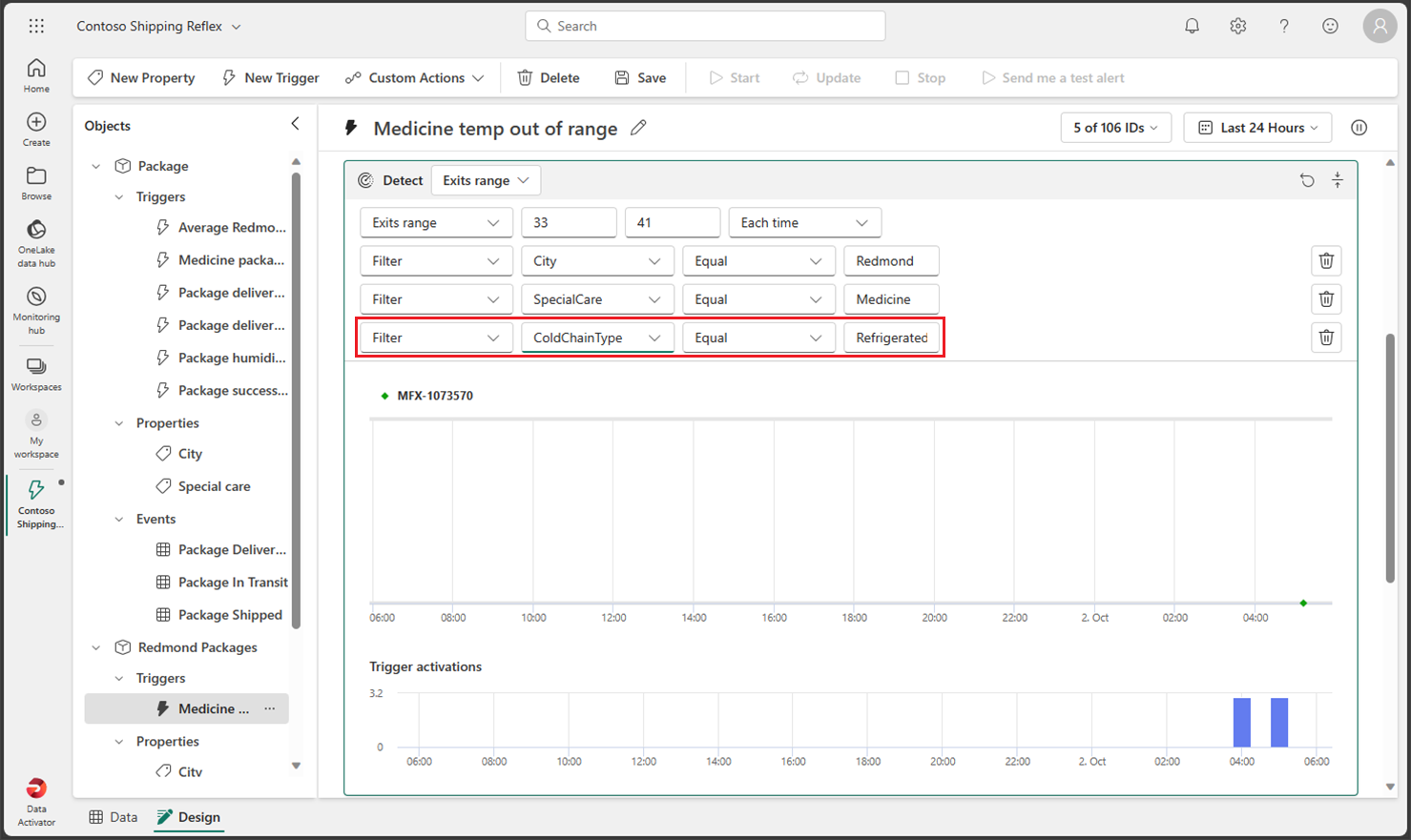
Task: Edit trigger name with pencil icon
Action: 638,128
